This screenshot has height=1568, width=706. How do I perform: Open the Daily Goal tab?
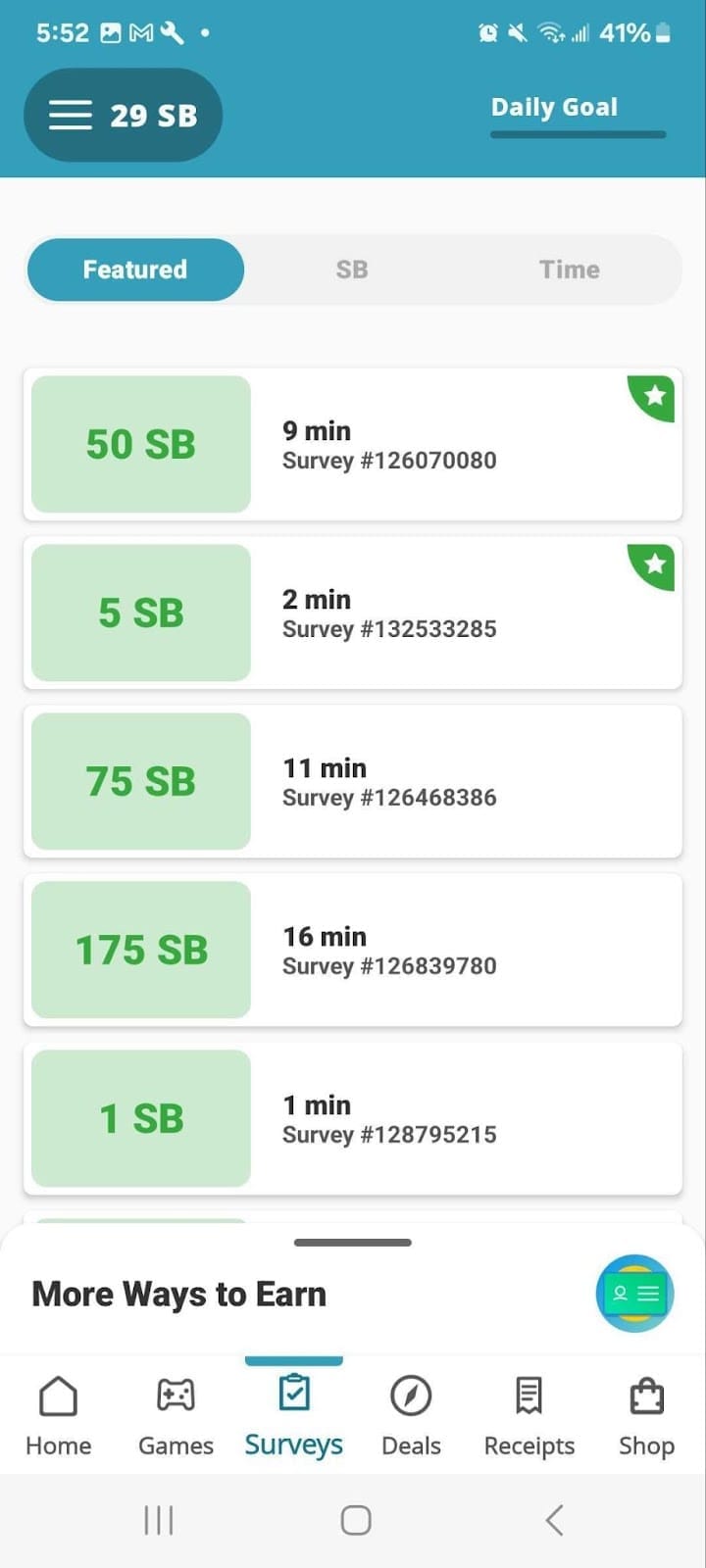554,108
